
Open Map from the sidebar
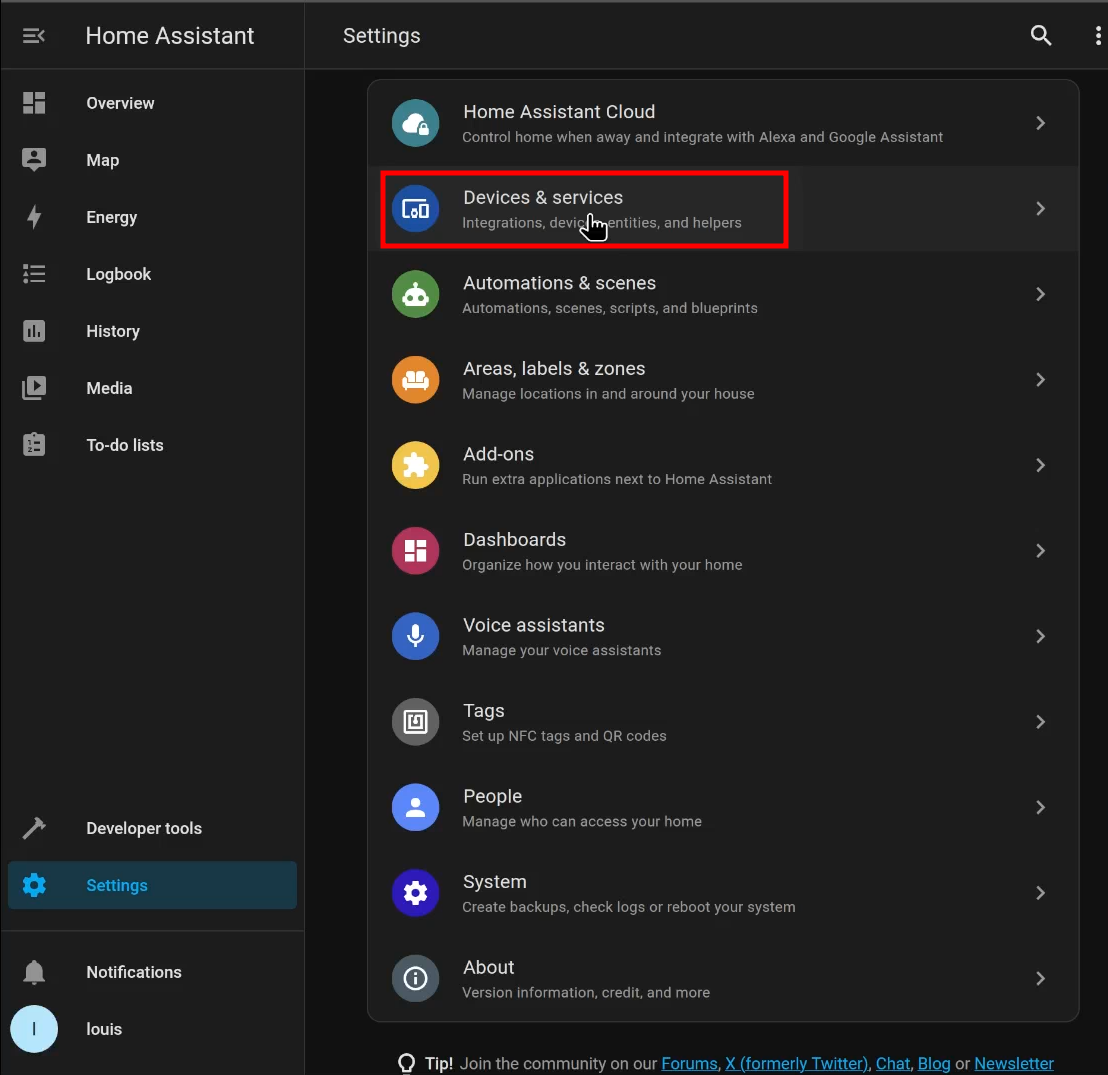[x=152, y=160]
